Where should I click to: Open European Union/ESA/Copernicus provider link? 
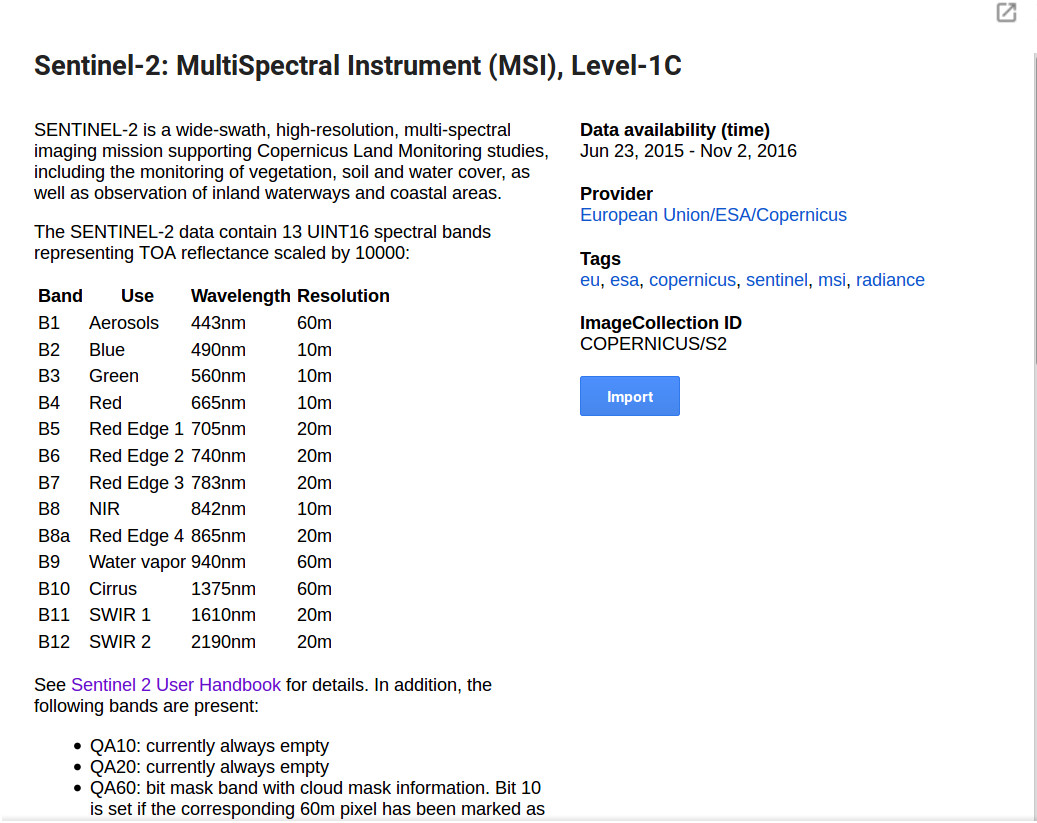713,215
